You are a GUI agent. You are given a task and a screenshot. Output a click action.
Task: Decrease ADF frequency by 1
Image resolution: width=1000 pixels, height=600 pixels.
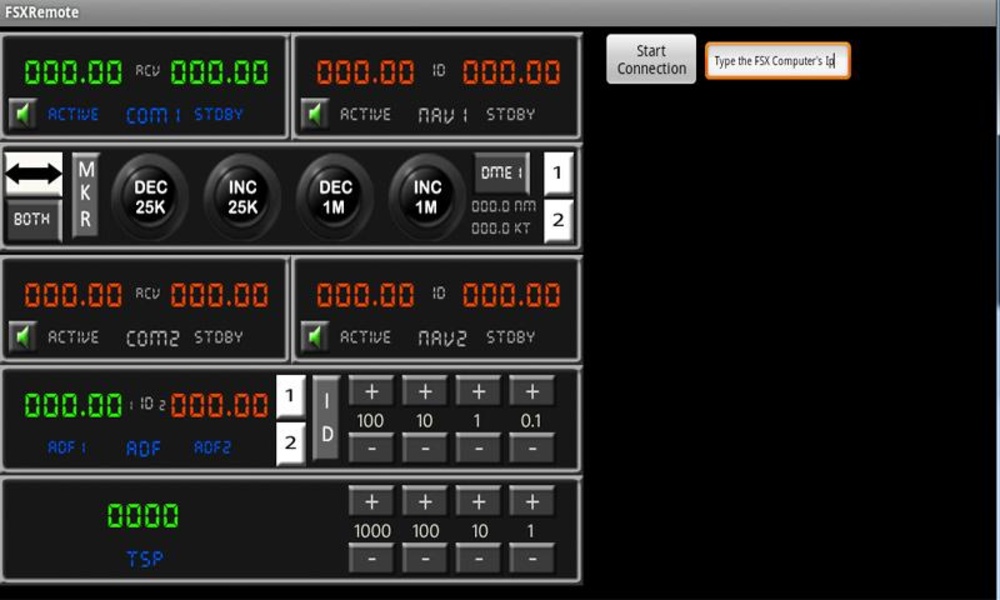pyautogui.click(x=478, y=448)
